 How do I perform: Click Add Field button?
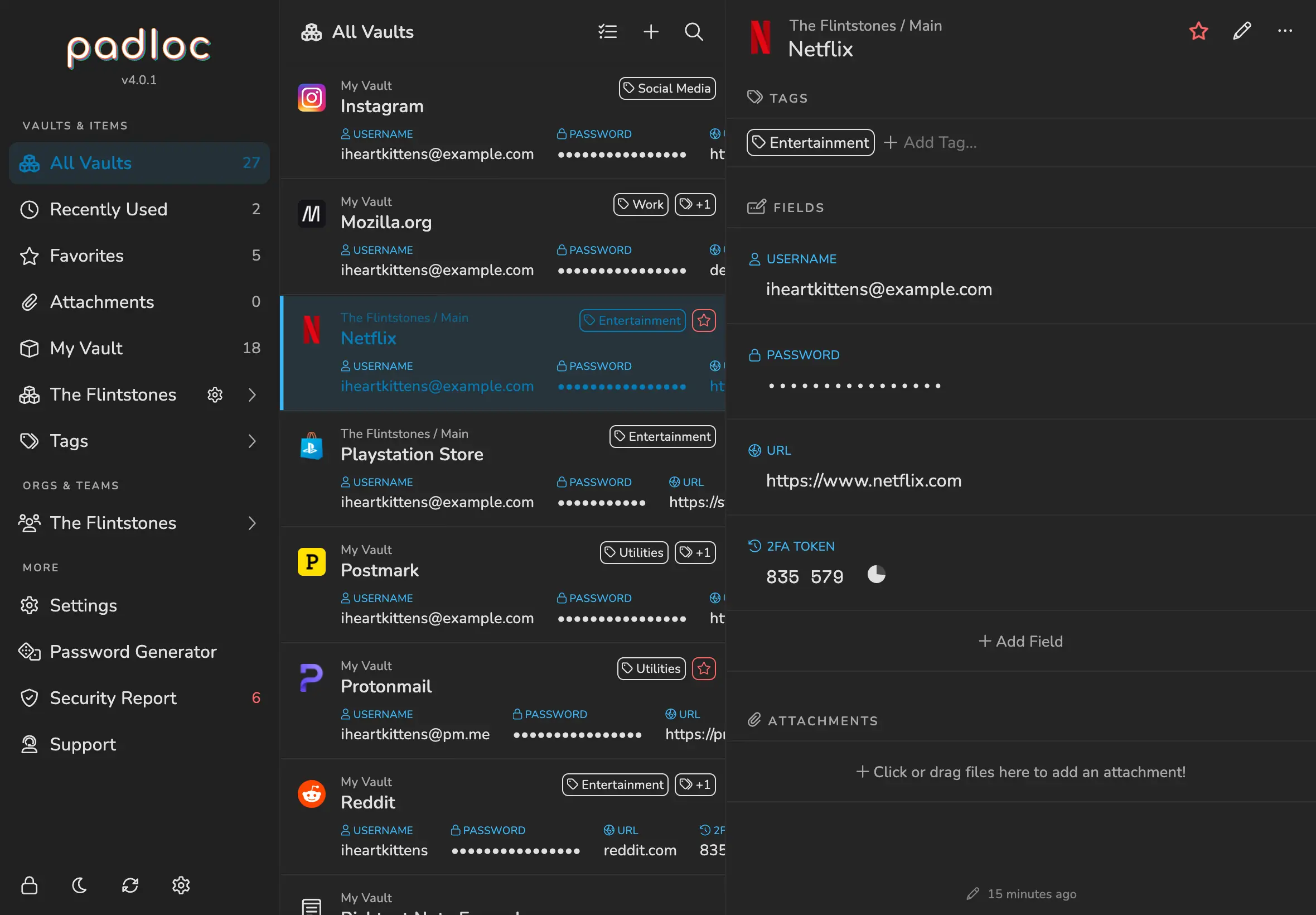tap(1020, 641)
